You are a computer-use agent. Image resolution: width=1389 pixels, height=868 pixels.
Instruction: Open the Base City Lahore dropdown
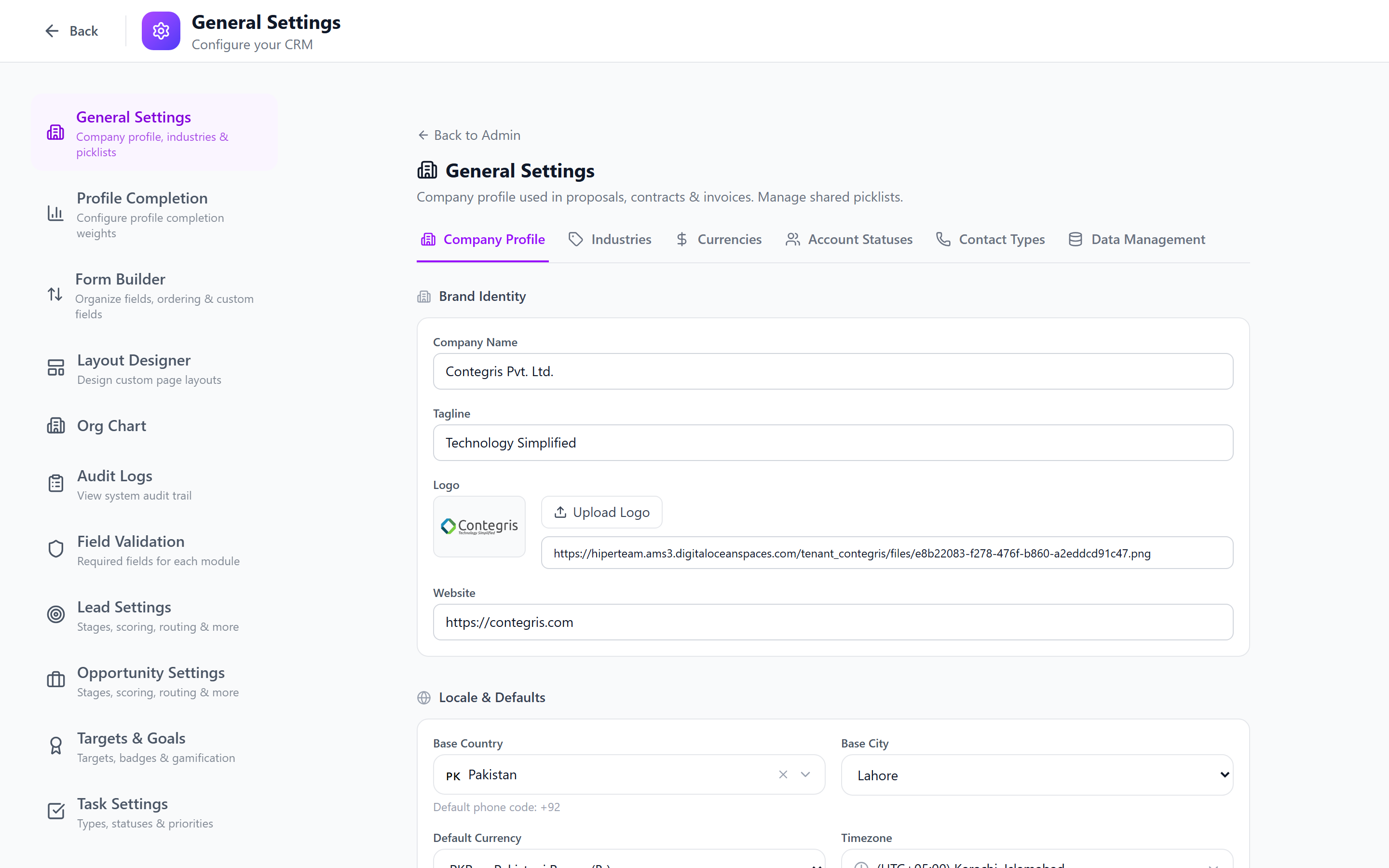click(x=1036, y=775)
